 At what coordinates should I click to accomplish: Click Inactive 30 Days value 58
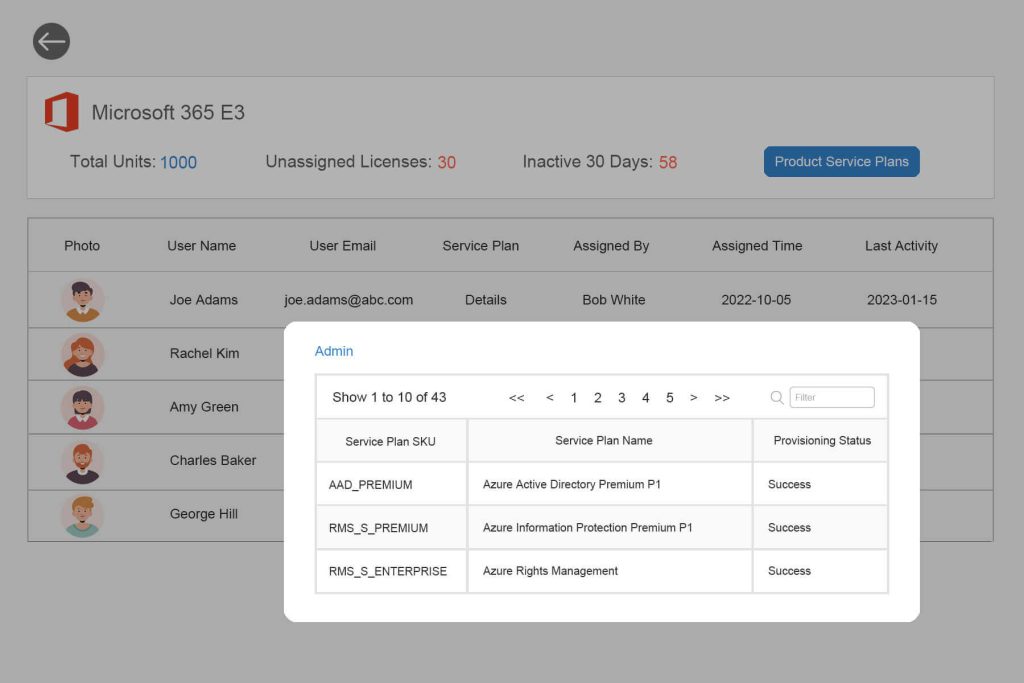668,162
